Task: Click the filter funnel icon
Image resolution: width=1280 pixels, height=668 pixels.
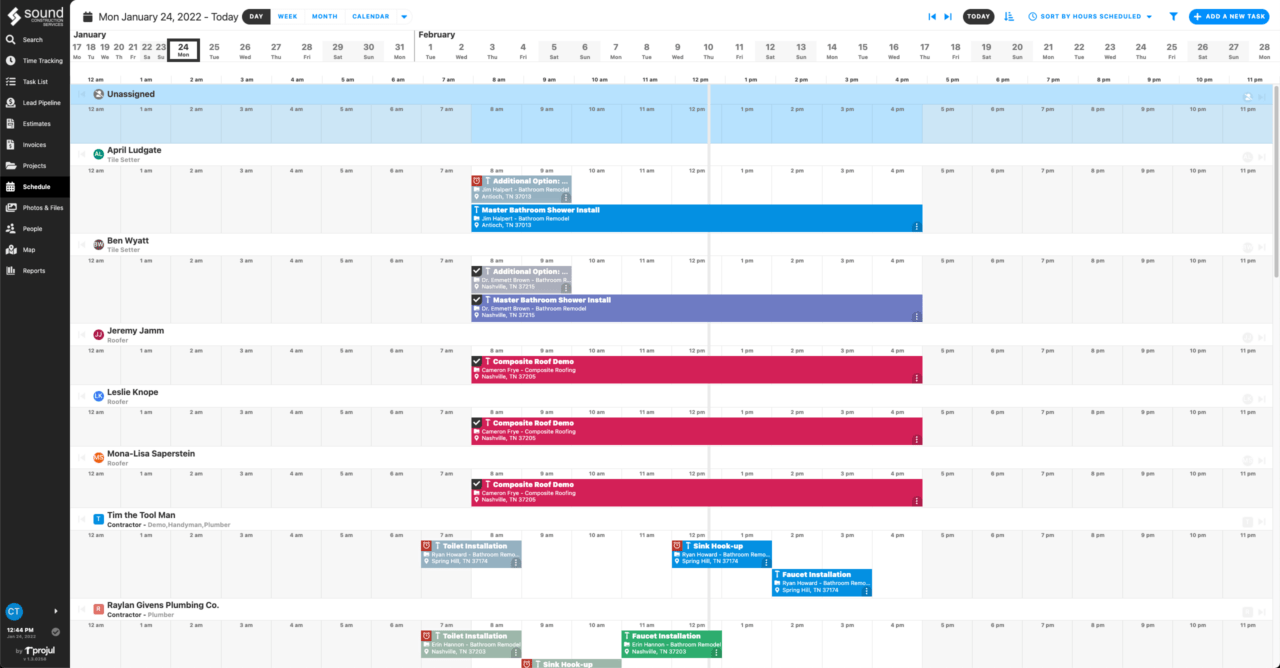Action: 1175,16
